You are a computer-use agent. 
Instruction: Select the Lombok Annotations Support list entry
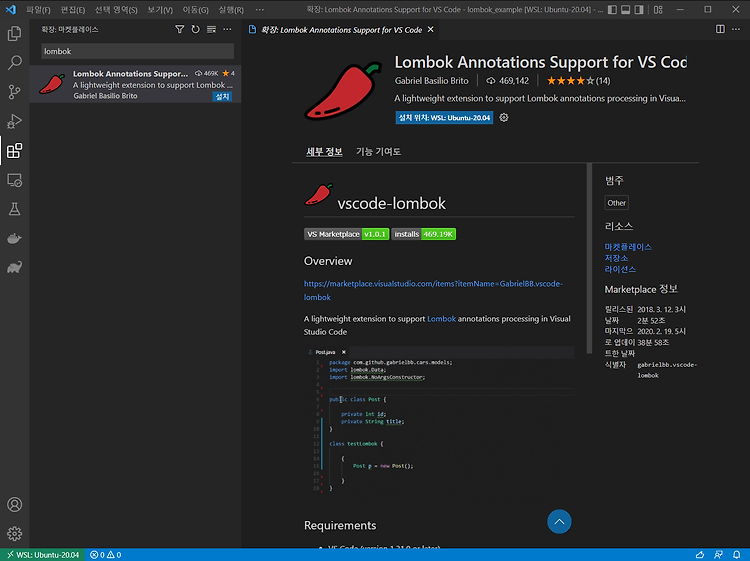click(x=135, y=85)
